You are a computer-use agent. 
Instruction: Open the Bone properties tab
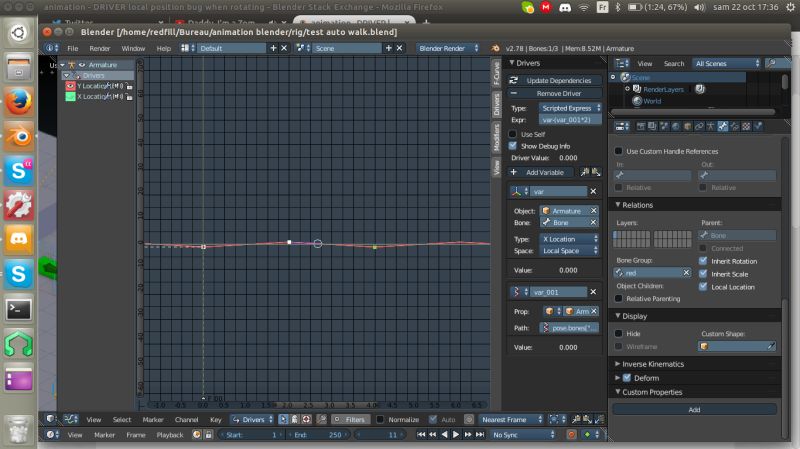[x=722, y=126]
